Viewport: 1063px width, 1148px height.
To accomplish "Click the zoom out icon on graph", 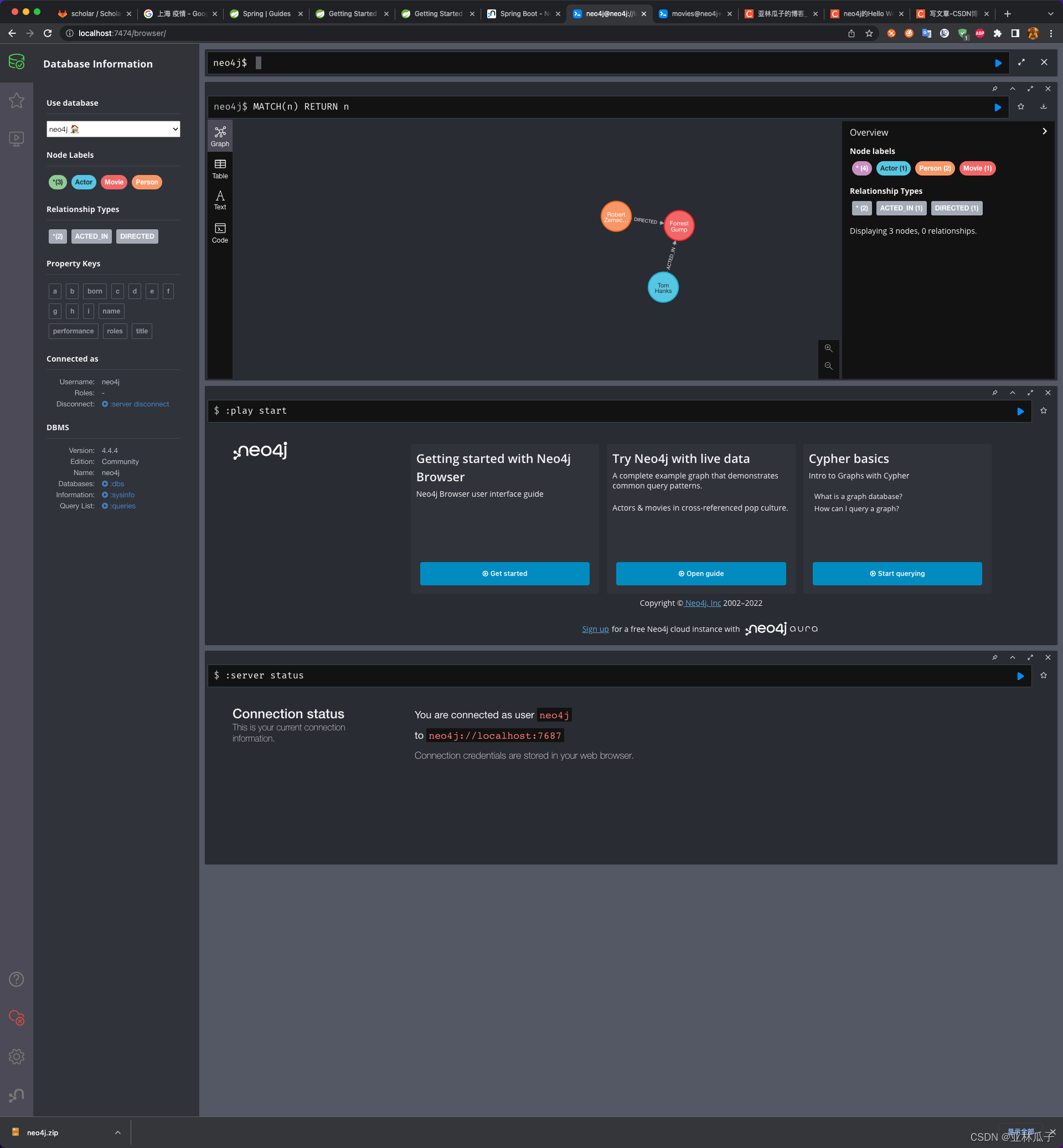I will (x=828, y=366).
